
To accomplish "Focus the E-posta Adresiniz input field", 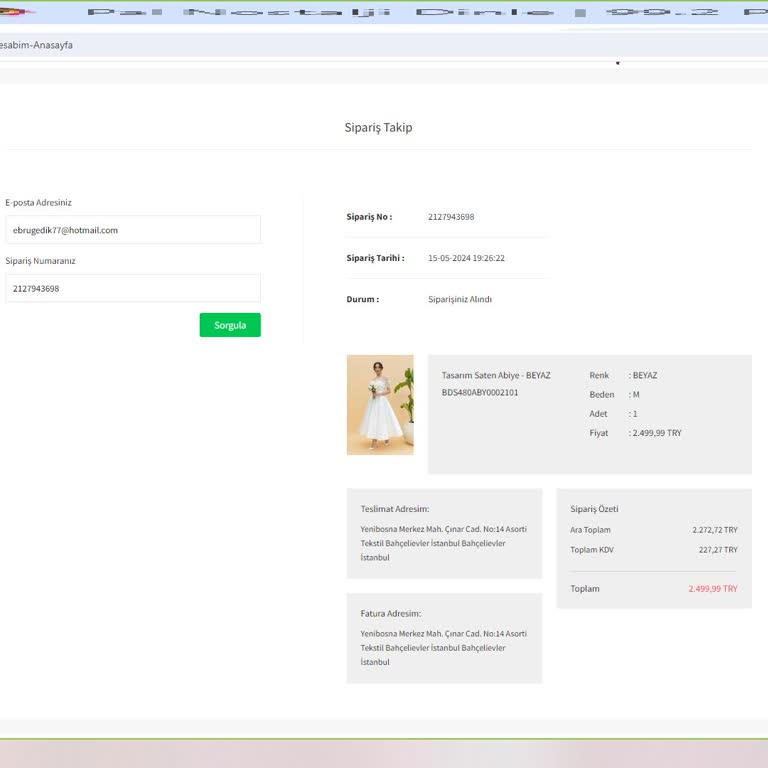I will point(133,230).
